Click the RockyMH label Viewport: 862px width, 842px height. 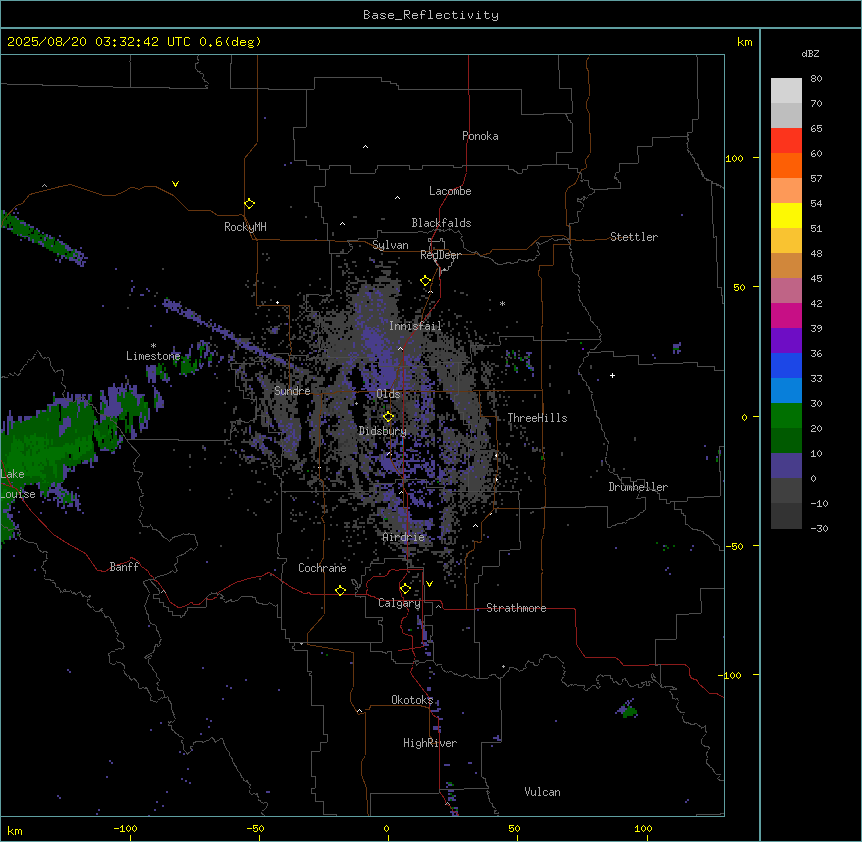click(x=245, y=227)
